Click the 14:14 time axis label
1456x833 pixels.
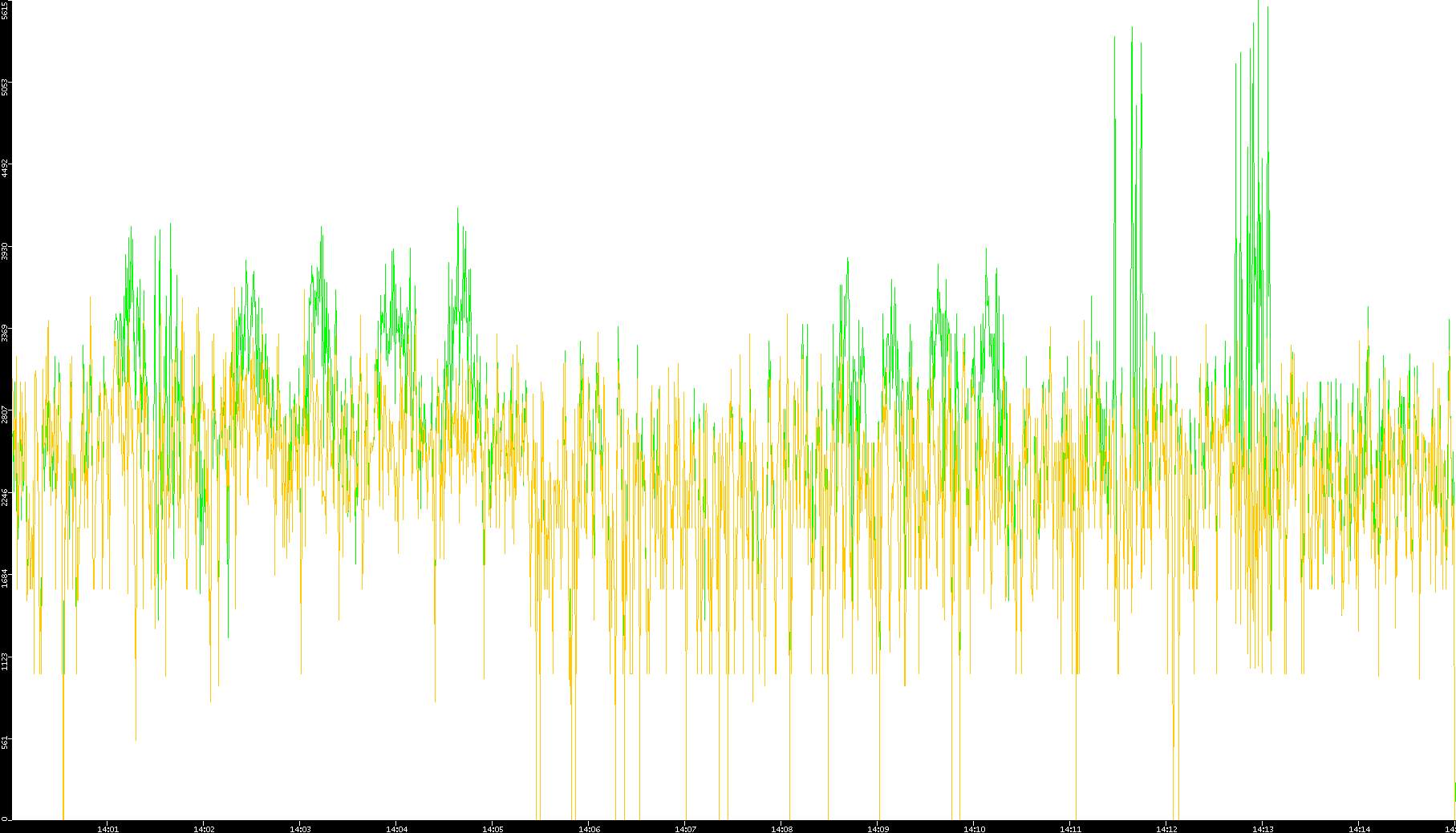[x=1359, y=829]
